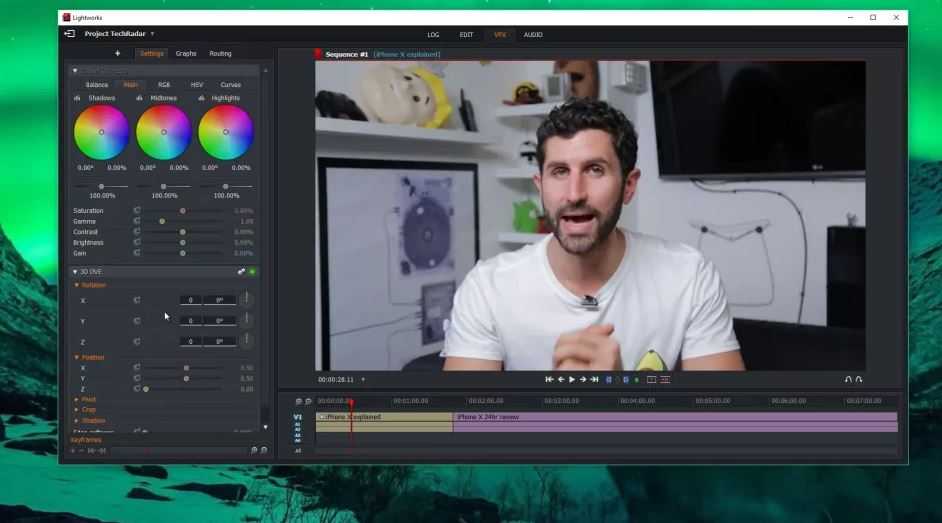Choose the Main colour sub-tab
This screenshot has width=942, height=523.
[130, 85]
